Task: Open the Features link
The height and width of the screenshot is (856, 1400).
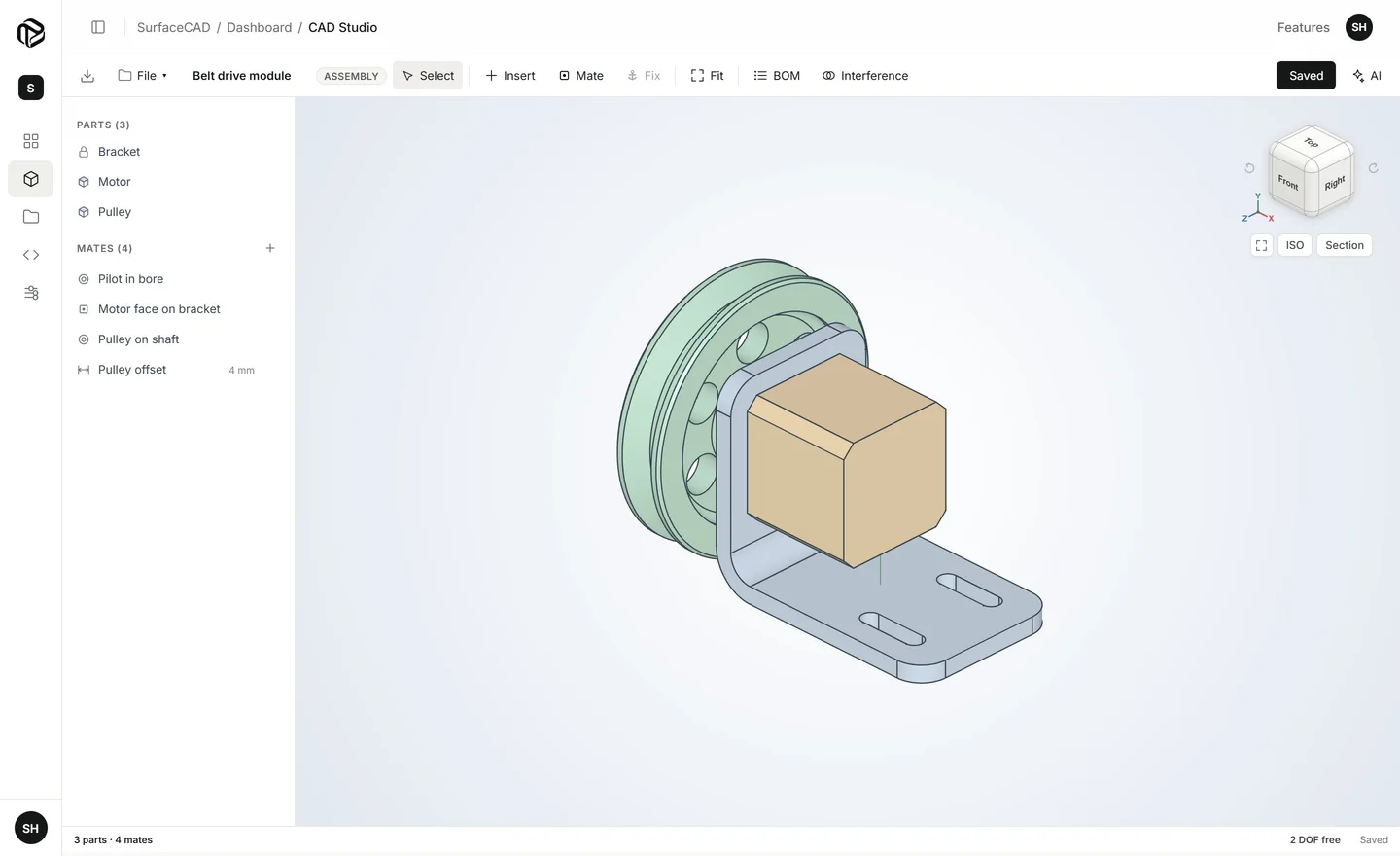Action: tap(1303, 27)
